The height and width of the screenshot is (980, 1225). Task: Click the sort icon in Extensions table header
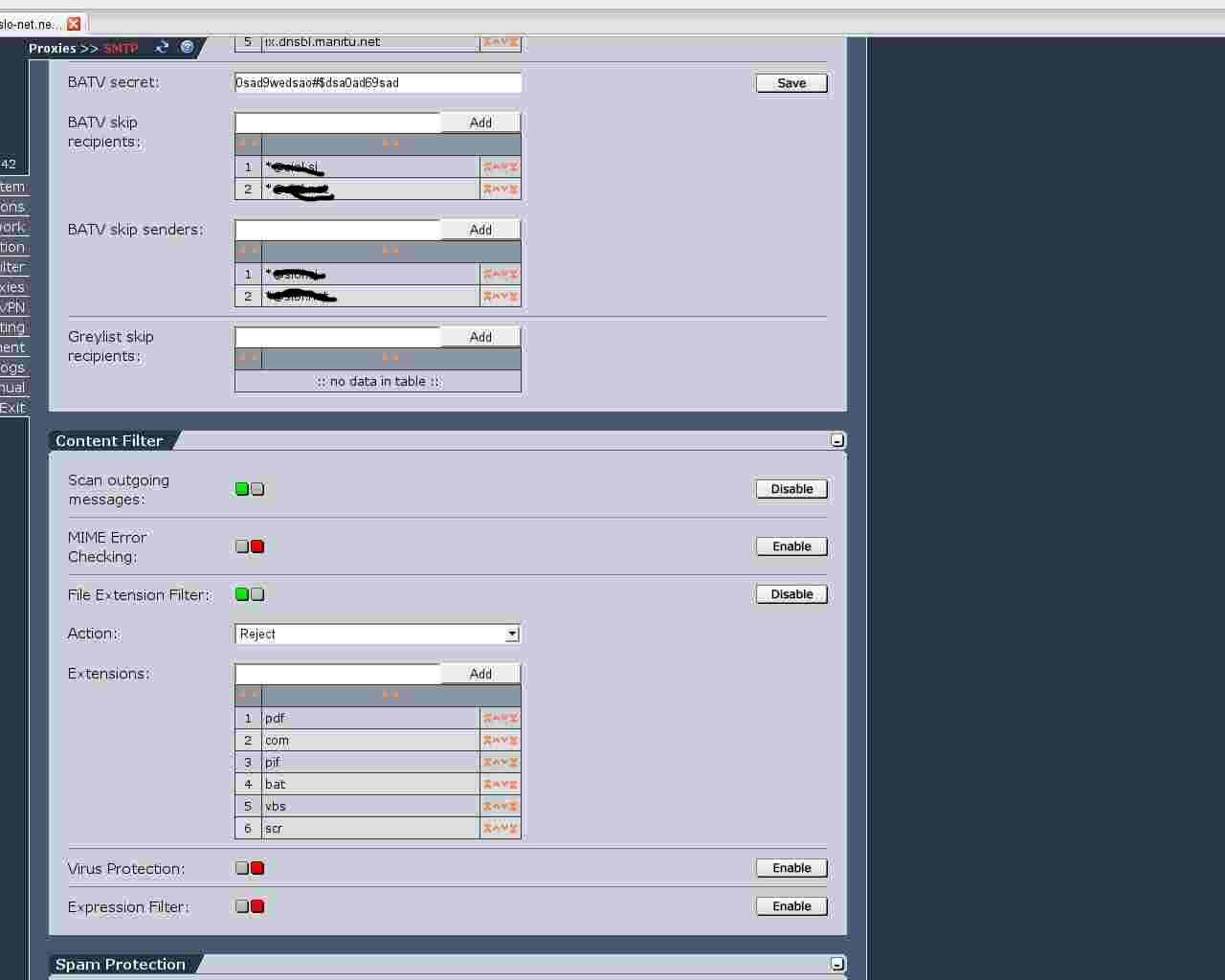(x=390, y=695)
